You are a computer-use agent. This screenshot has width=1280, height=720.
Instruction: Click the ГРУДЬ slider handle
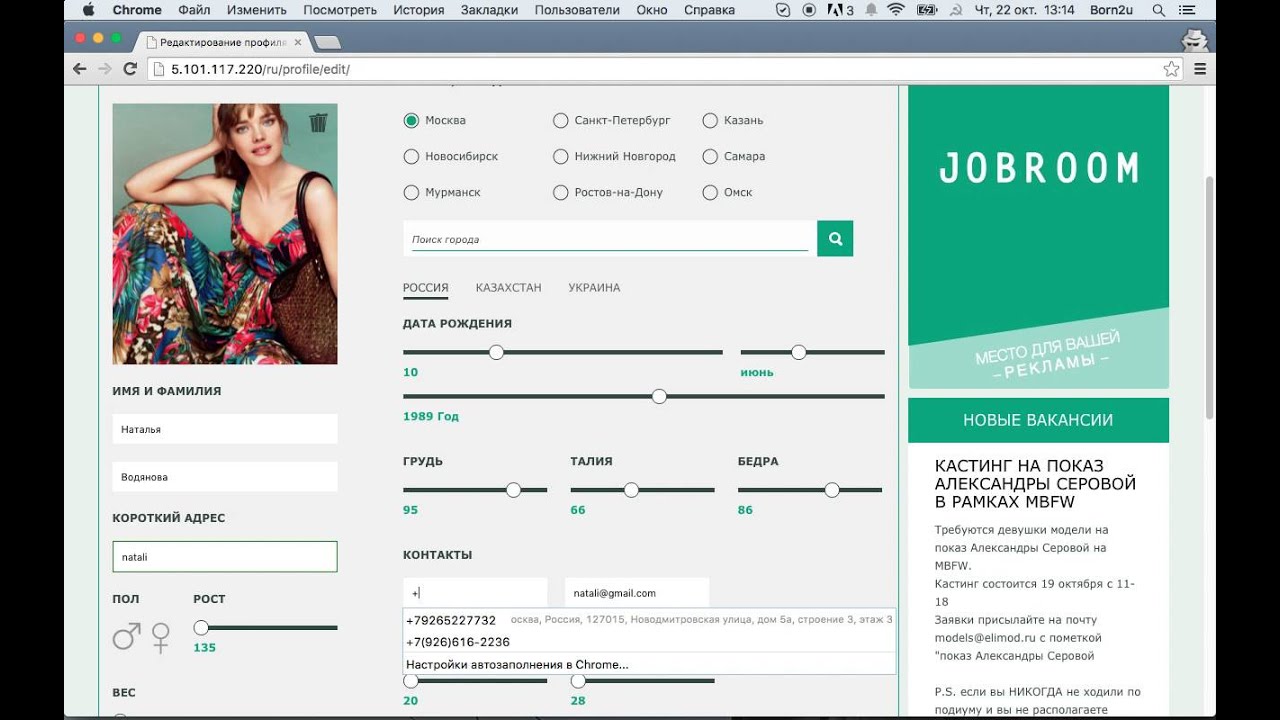tap(513, 490)
